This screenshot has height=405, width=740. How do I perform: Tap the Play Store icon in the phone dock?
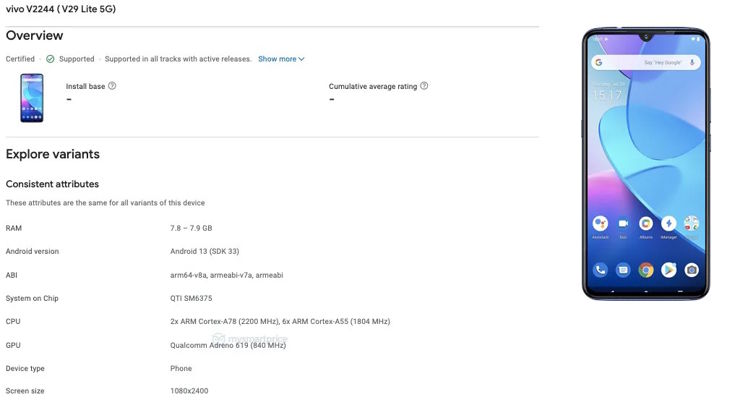(x=668, y=270)
